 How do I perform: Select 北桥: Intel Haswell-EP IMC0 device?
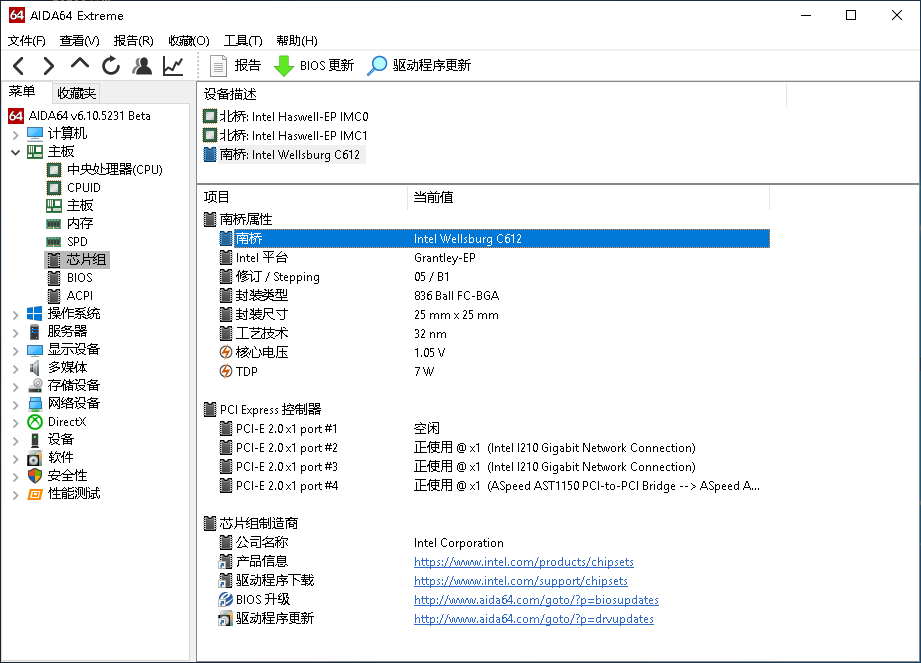(x=285, y=116)
